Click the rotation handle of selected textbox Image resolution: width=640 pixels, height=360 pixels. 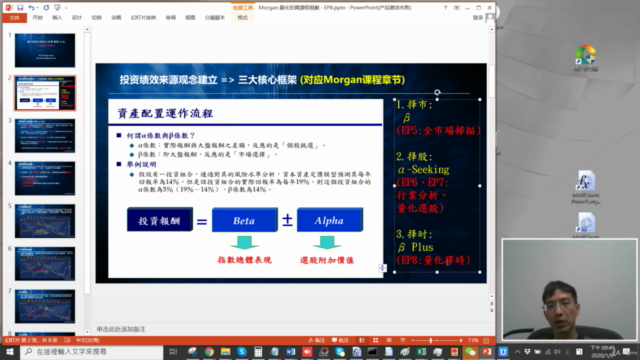coord(437,92)
